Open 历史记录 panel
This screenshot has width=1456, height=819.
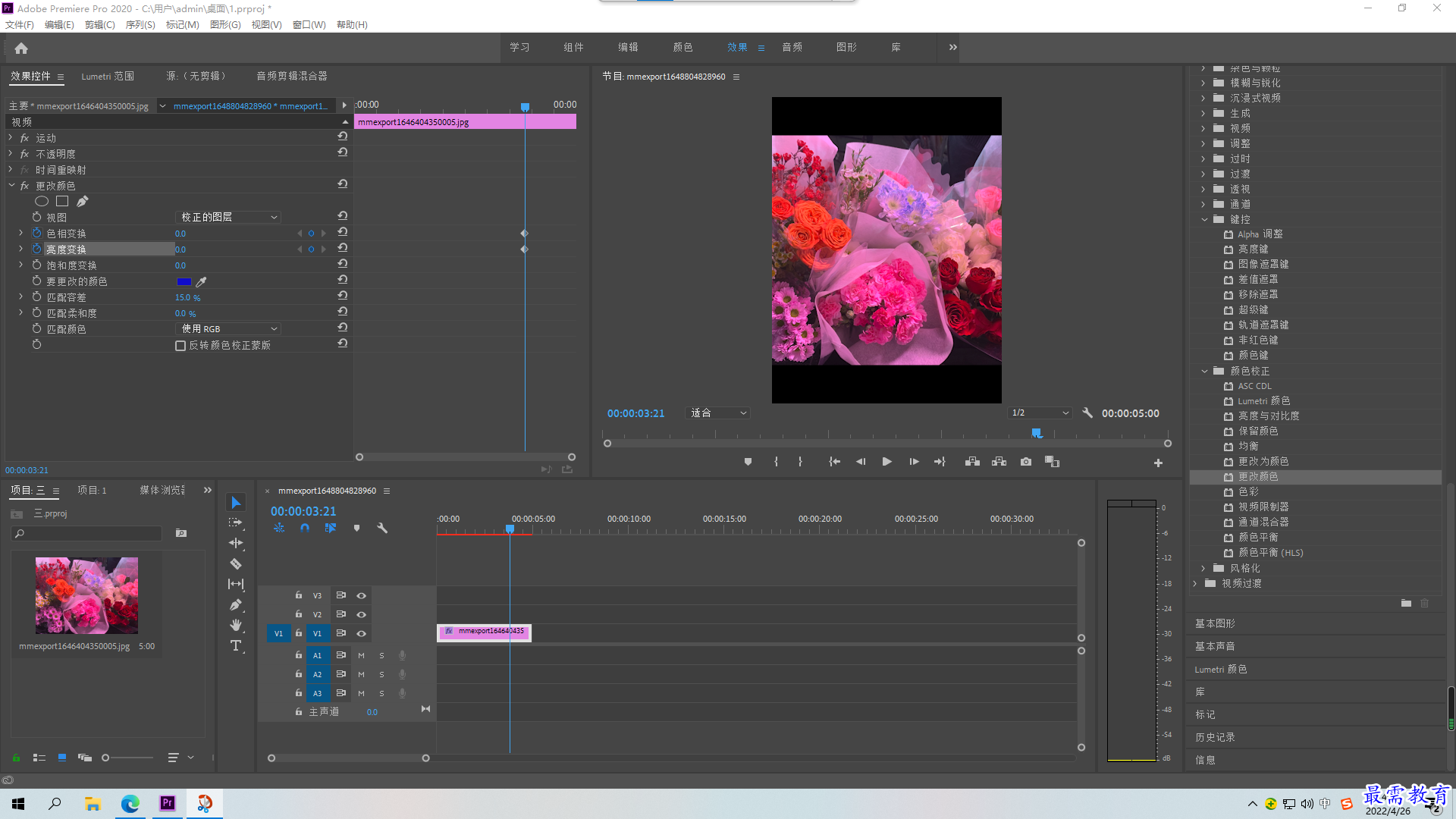1215,737
